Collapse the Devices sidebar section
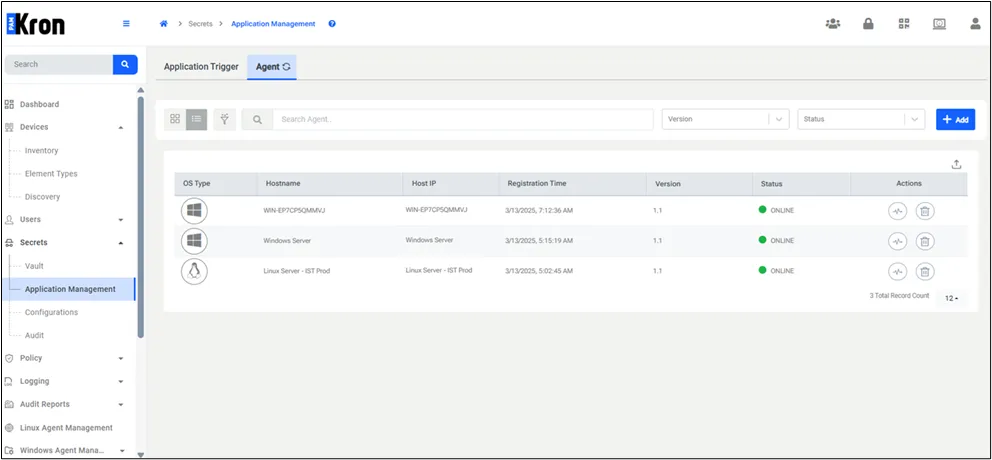Image resolution: width=992 pixels, height=460 pixels. click(x=121, y=128)
